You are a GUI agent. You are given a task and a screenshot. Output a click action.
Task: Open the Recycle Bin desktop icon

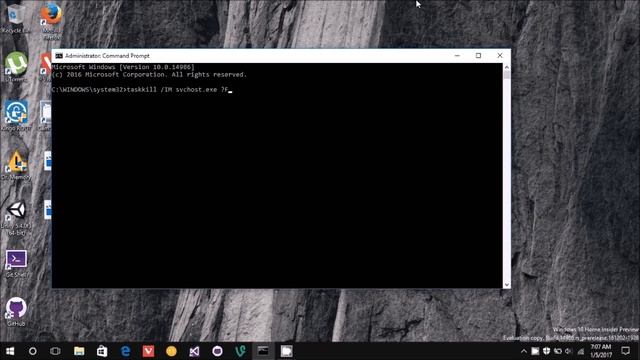coord(16,19)
